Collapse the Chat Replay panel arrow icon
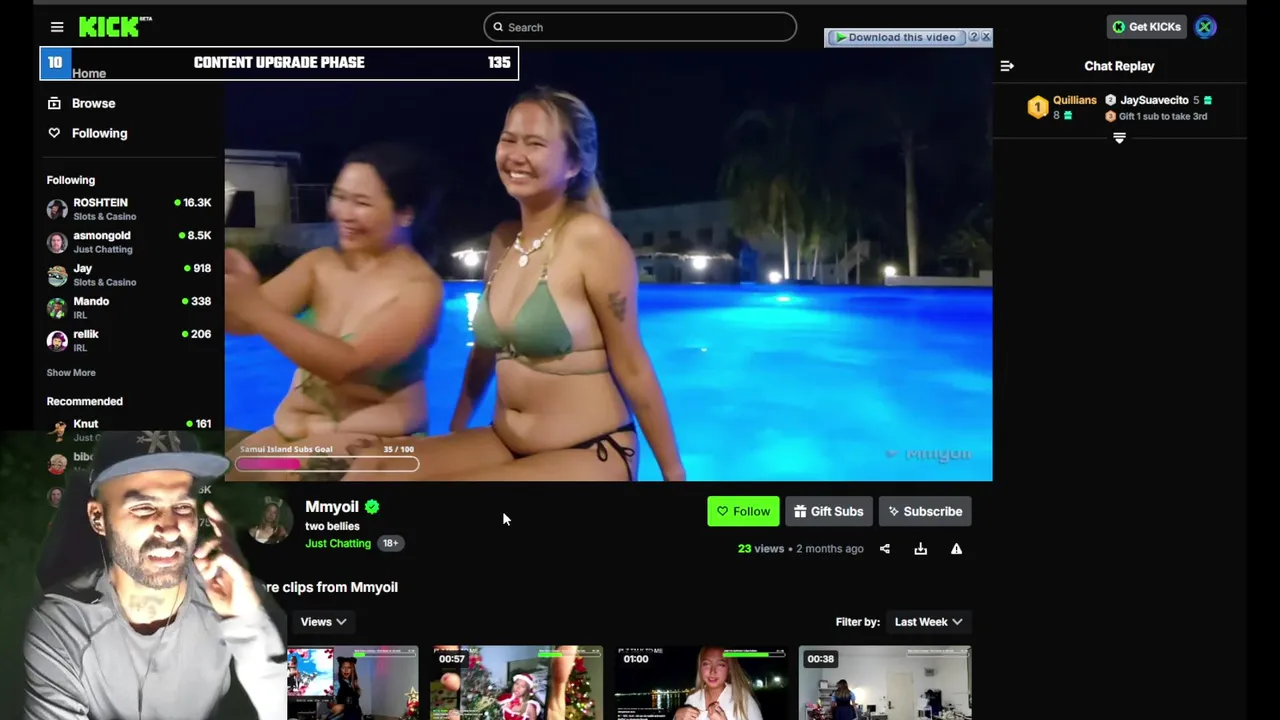Screen dimensions: 1280x720 1007,66
